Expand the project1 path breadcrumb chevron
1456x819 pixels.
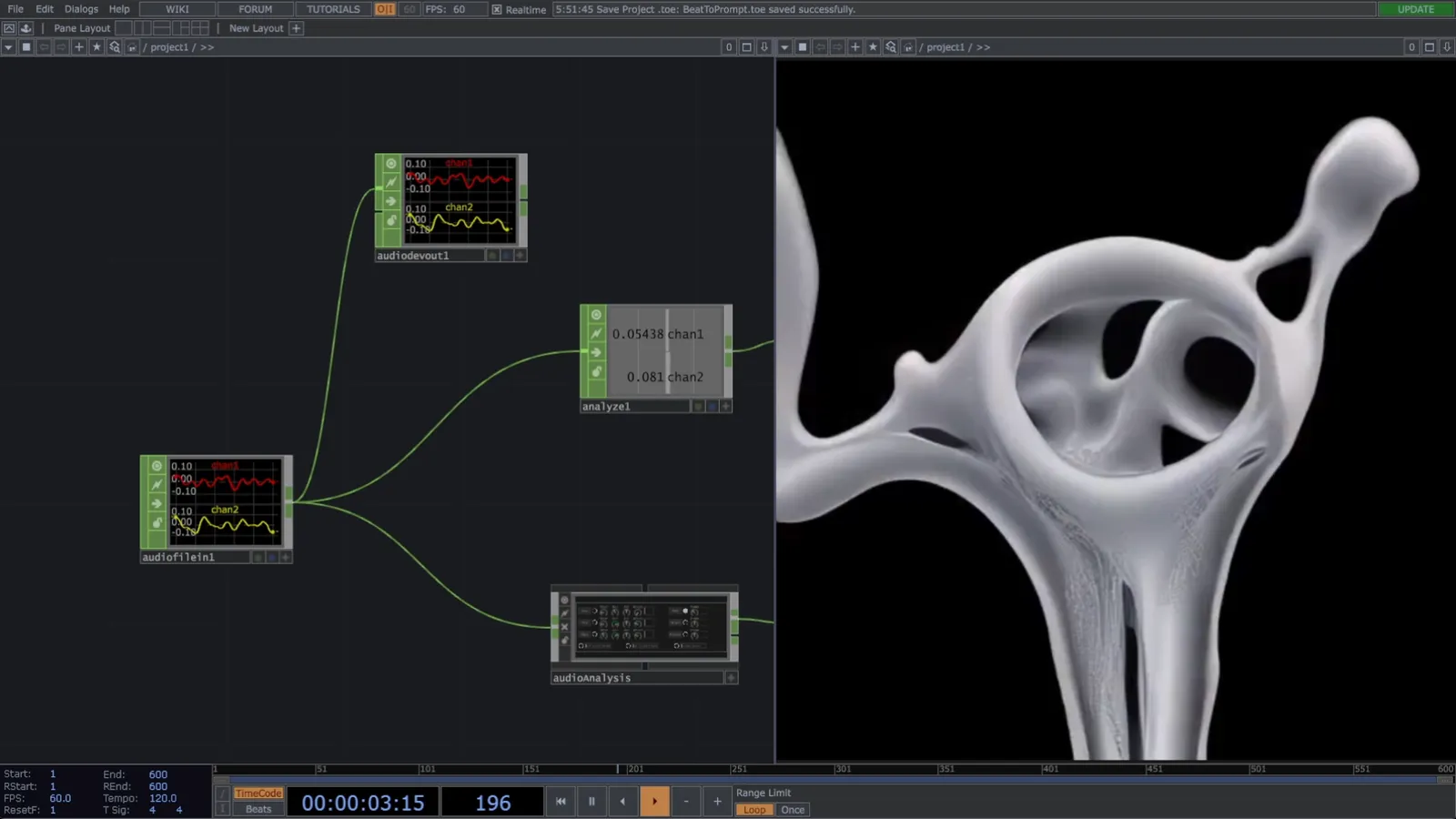pyautogui.click(x=207, y=46)
